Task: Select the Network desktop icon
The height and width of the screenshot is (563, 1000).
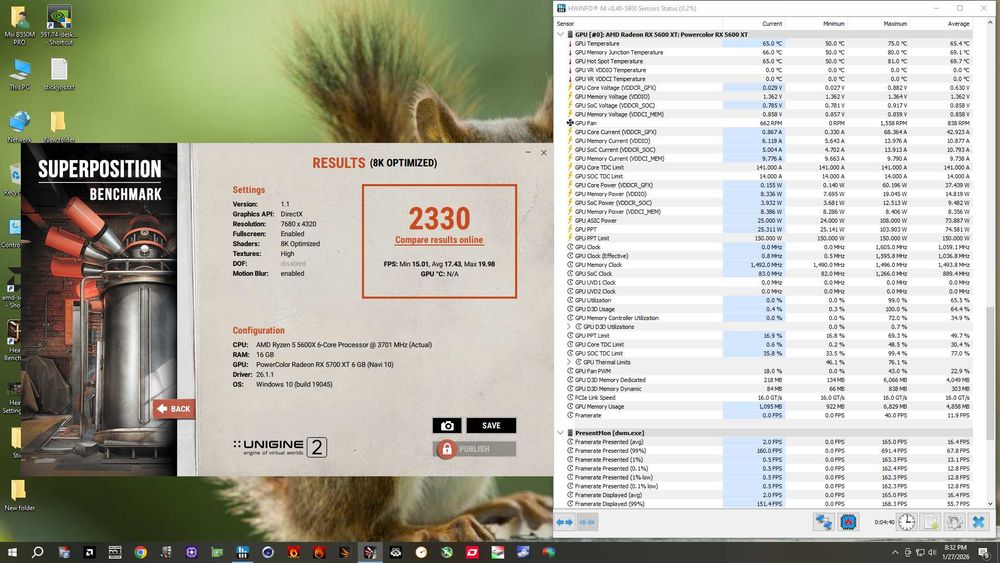Action: (x=19, y=126)
